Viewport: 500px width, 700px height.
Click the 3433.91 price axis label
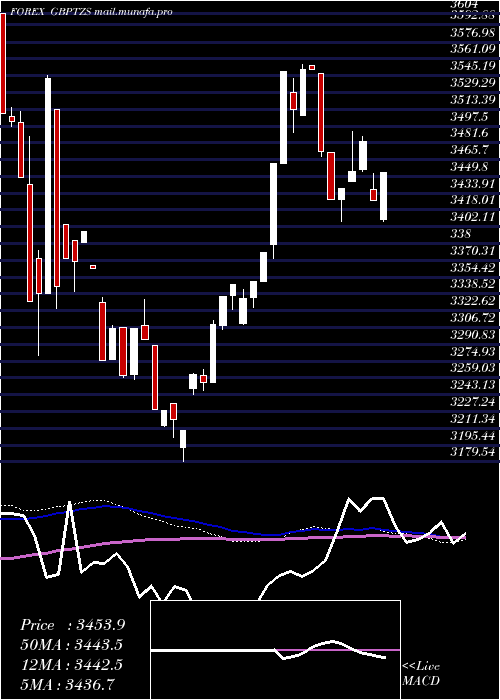click(x=473, y=183)
